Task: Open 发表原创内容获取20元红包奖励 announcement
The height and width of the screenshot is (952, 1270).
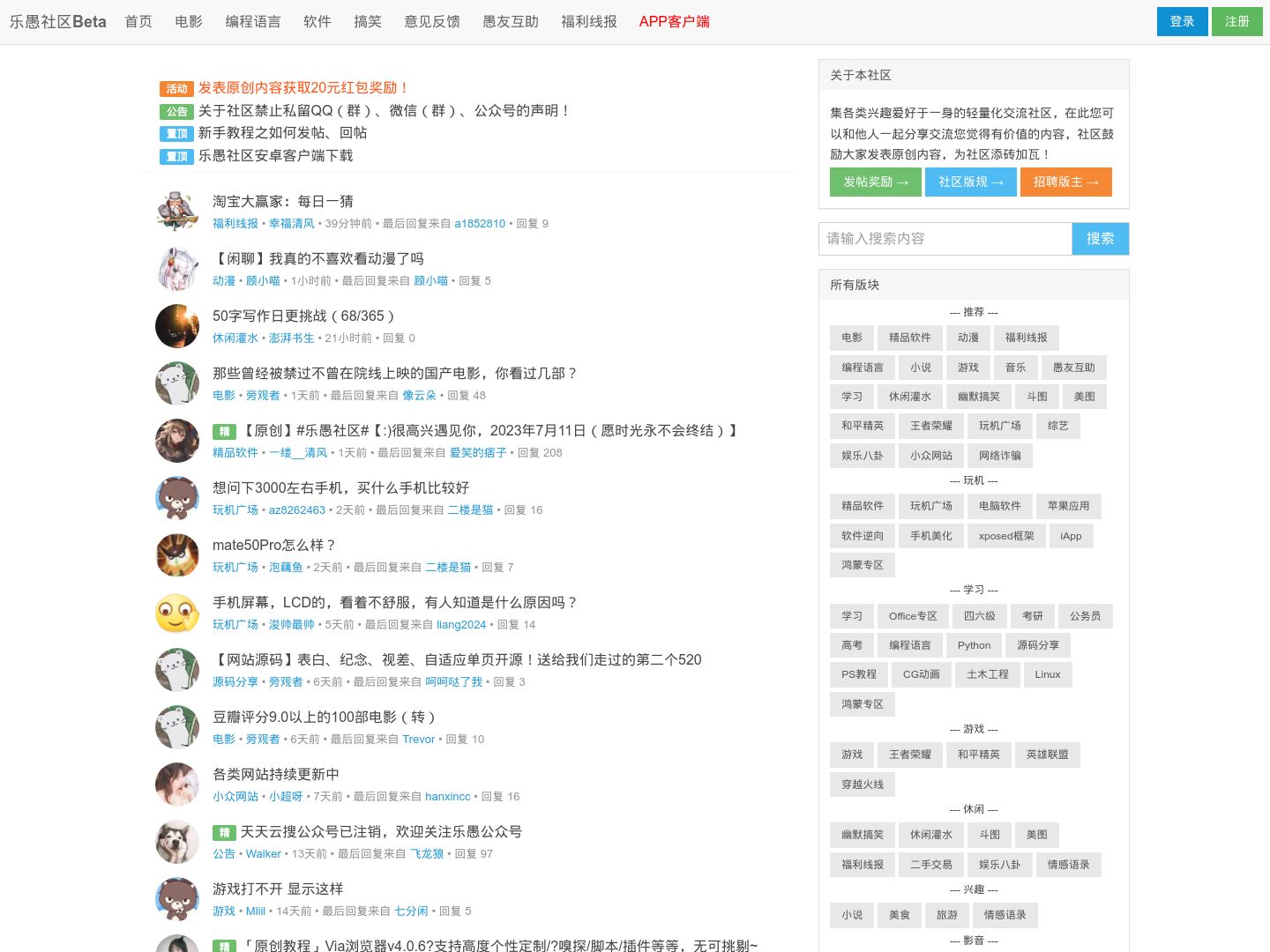Action: click(303, 88)
